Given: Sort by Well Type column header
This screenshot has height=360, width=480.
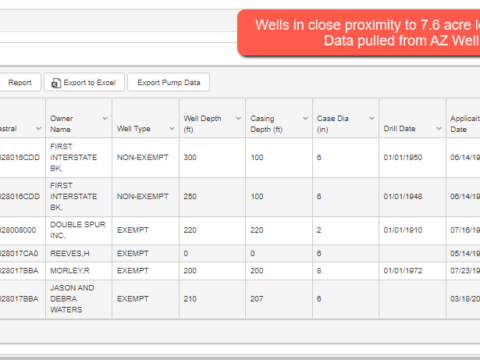Looking at the screenshot, I should tap(134, 129).
